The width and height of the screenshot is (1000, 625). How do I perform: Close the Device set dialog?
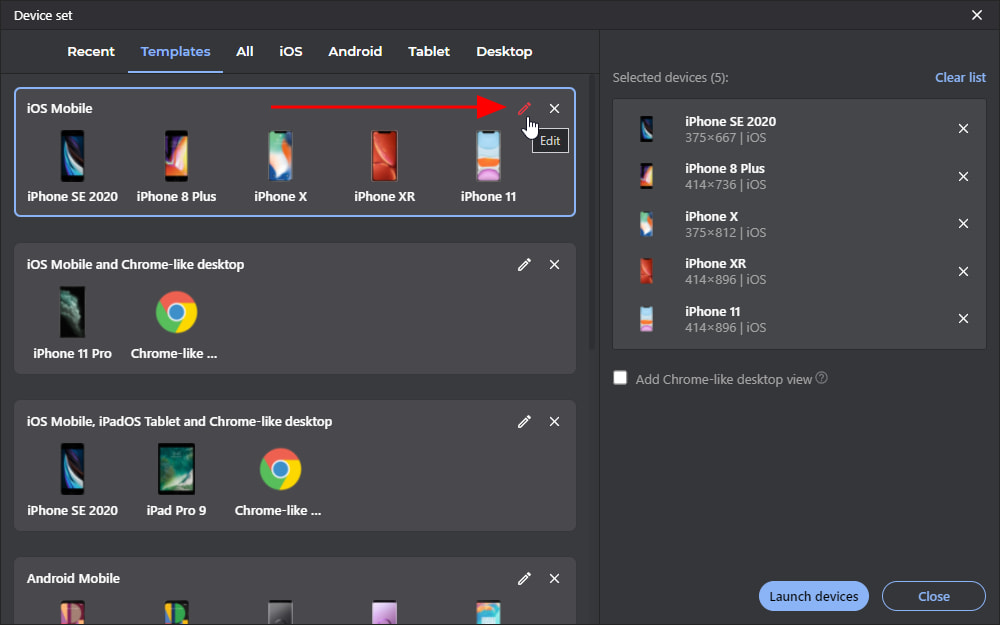coord(977,15)
